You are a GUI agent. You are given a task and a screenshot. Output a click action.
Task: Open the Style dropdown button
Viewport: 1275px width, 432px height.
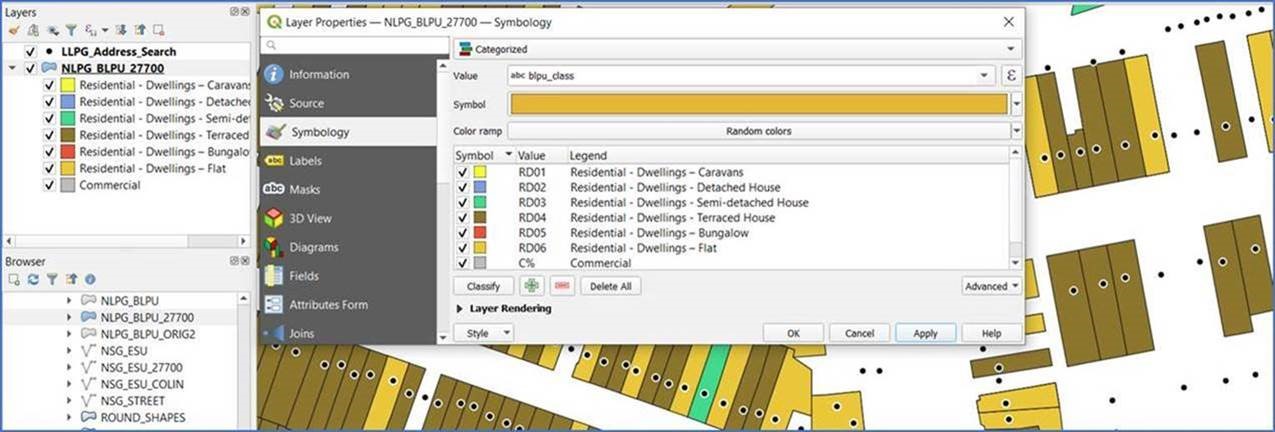click(x=484, y=333)
